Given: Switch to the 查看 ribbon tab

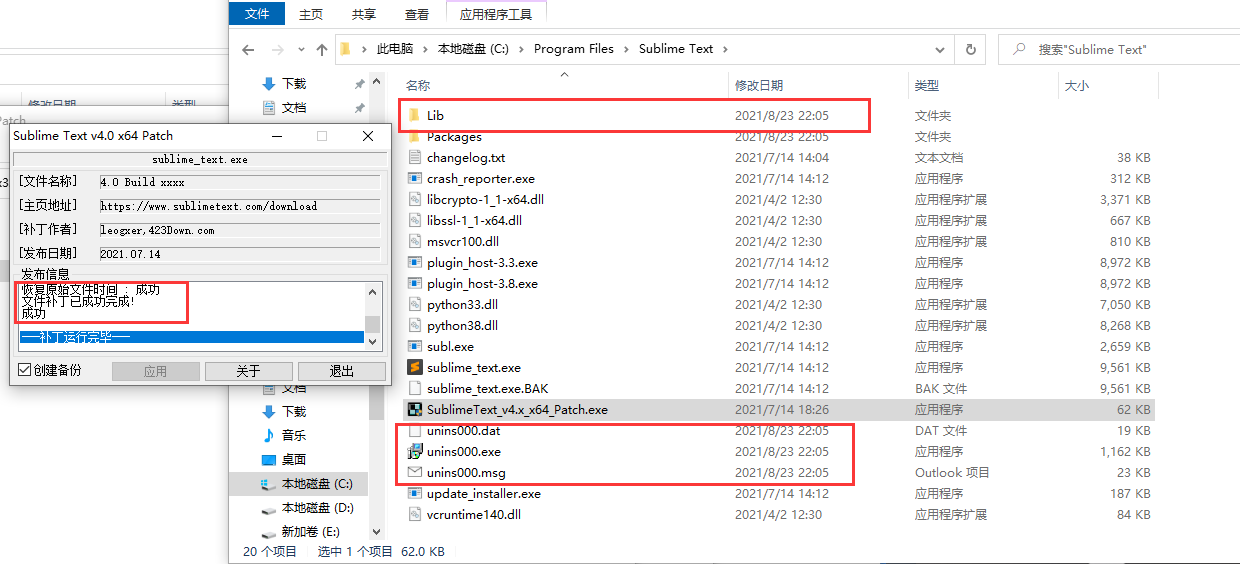Looking at the screenshot, I should coord(417,14).
